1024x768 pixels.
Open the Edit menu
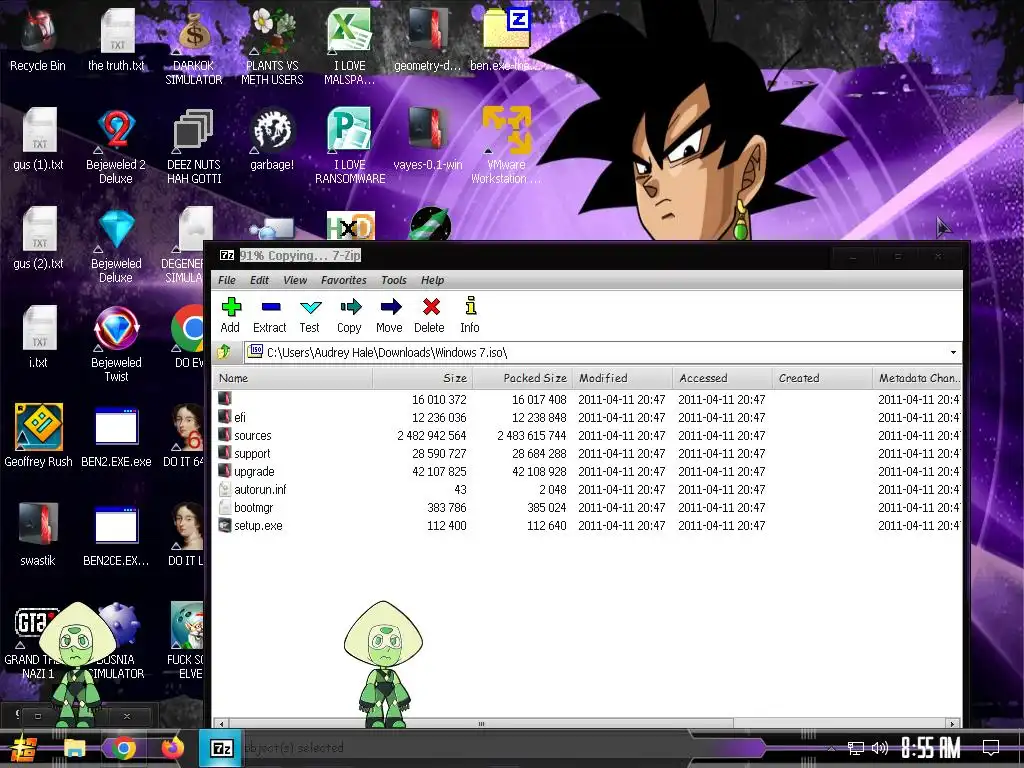click(x=259, y=280)
